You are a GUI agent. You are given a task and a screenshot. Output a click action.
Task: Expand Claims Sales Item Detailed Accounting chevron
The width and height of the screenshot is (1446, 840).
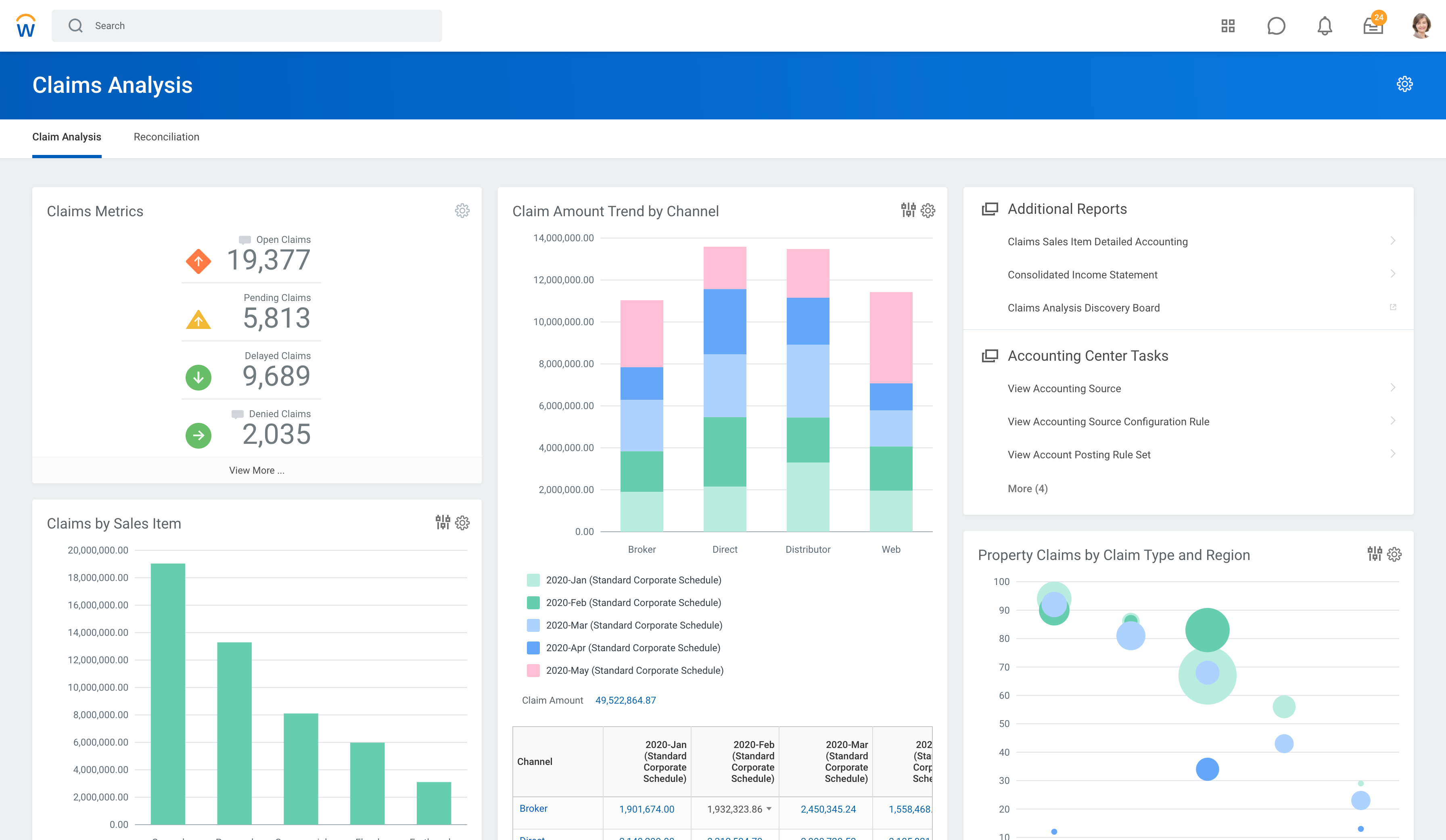pyautogui.click(x=1393, y=241)
